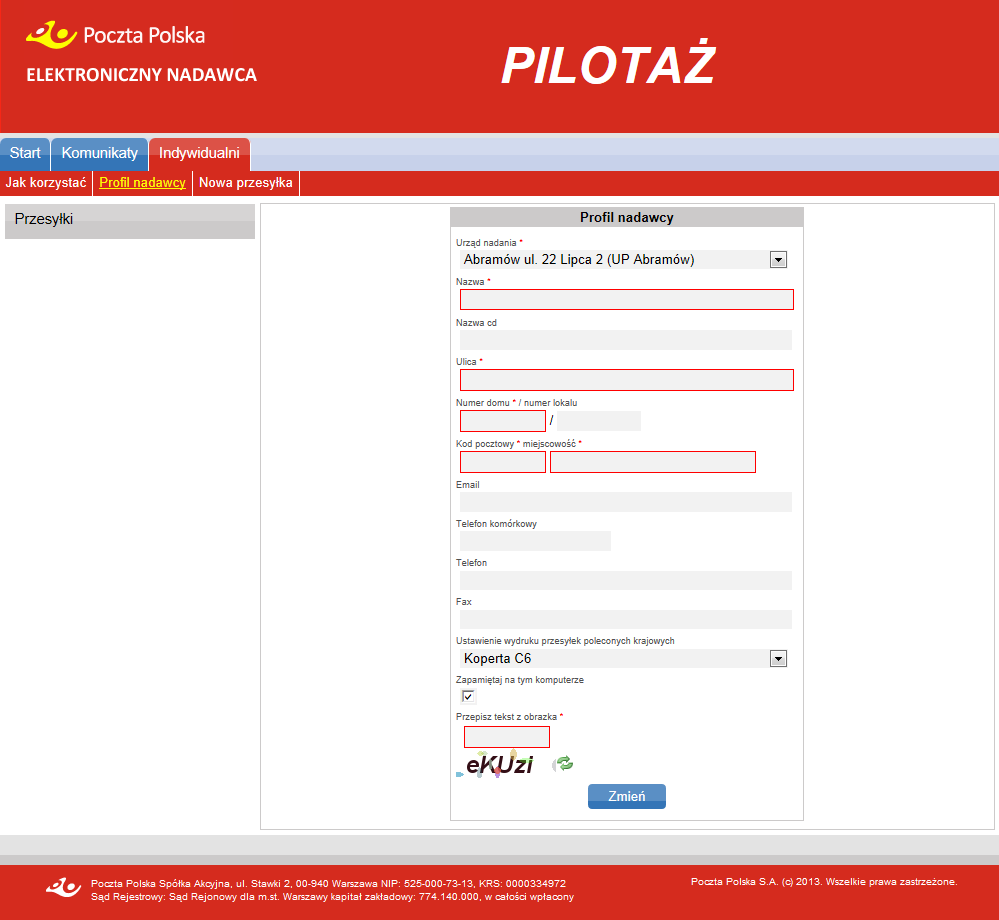This screenshot has width=999, height=920.
Task: Focus the 'Nazwa cd' input field
Action: 626,340
